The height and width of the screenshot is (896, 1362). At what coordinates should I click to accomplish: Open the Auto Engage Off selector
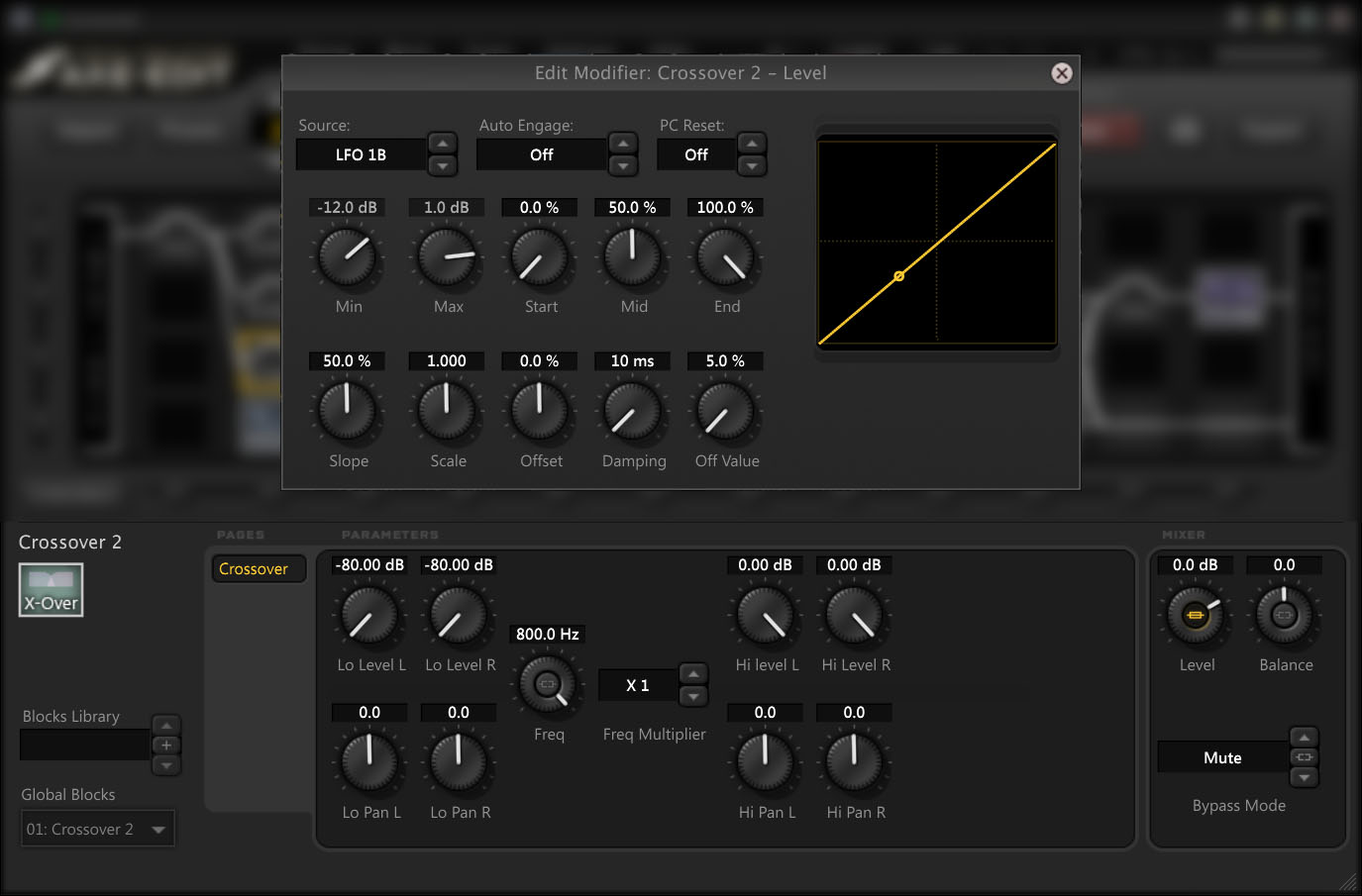point(541,154)
